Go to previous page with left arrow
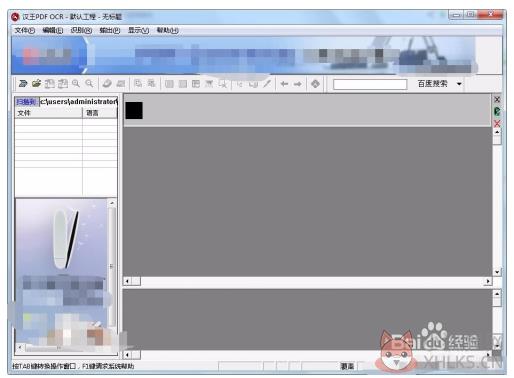Screen dimensions: 514x378 pos(284,84)
